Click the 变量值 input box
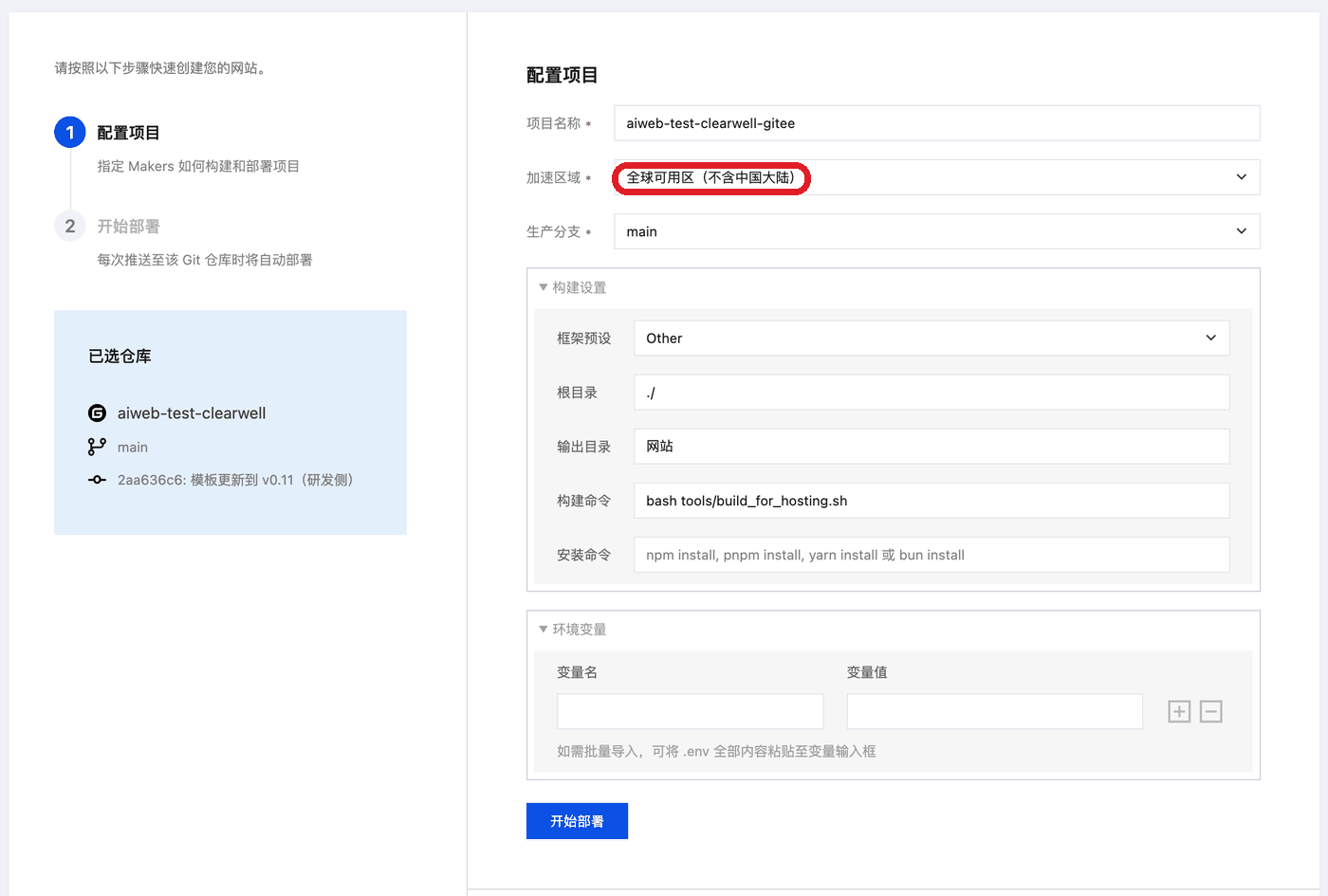1328x896 pixels. tap(994, 711)
